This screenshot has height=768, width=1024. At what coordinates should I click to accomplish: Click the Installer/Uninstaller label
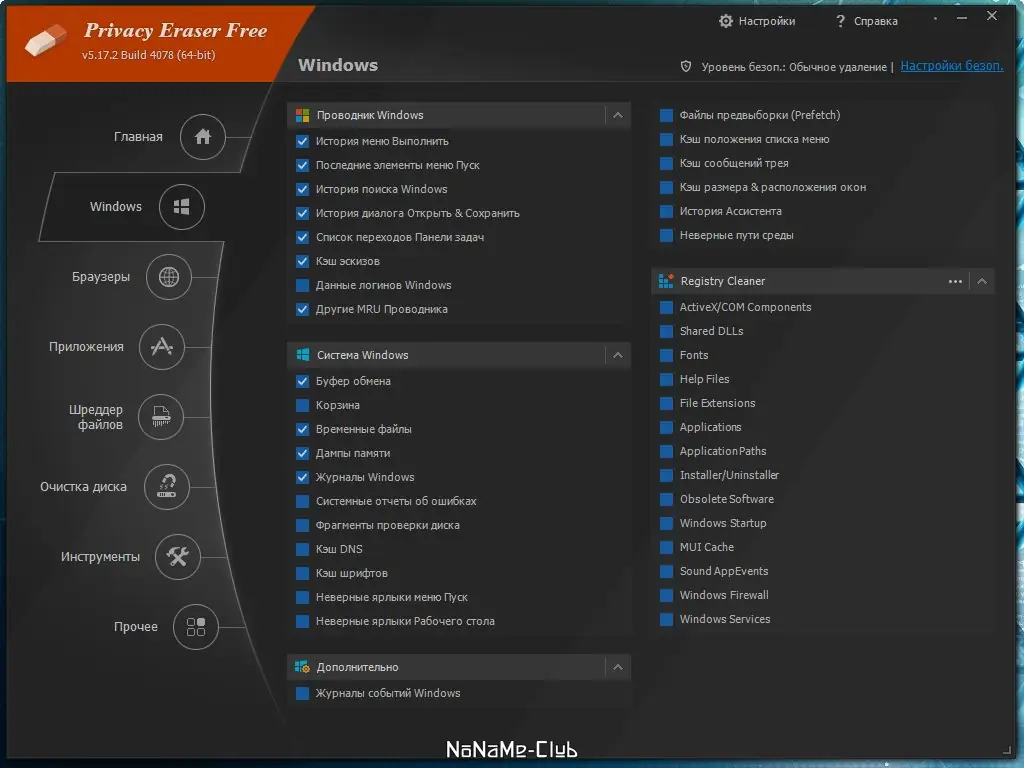[x=729, y=475]
